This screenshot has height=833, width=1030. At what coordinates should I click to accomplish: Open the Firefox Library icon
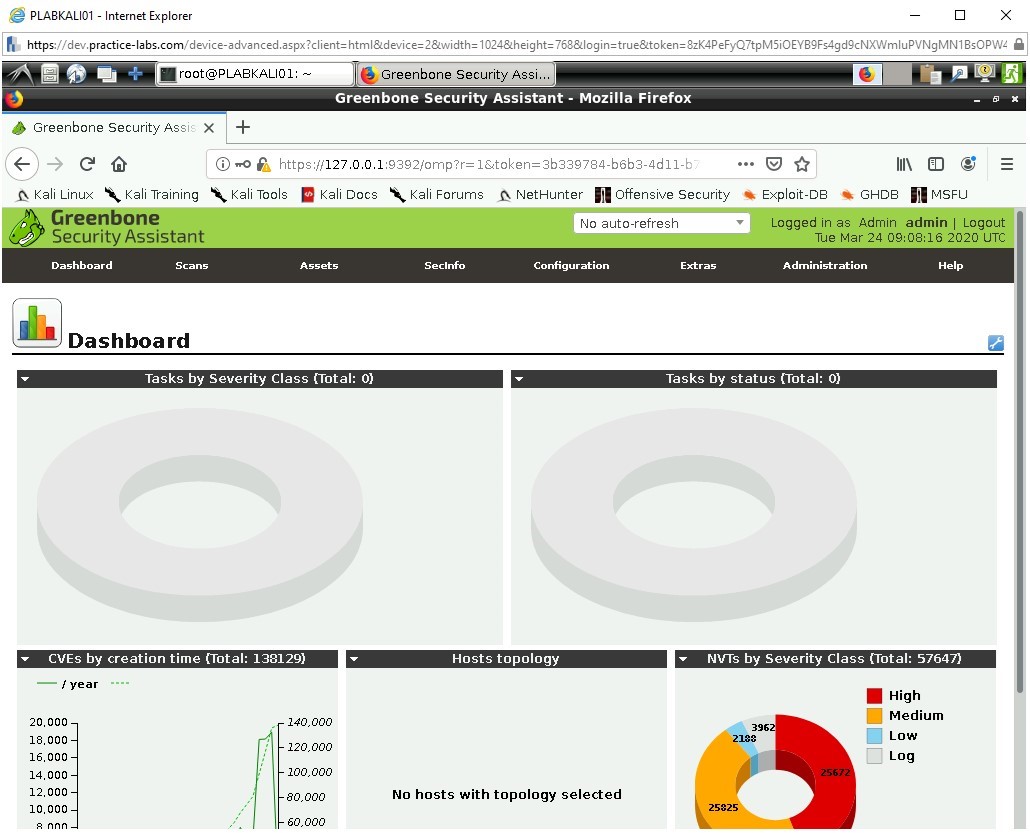(903, 164)
